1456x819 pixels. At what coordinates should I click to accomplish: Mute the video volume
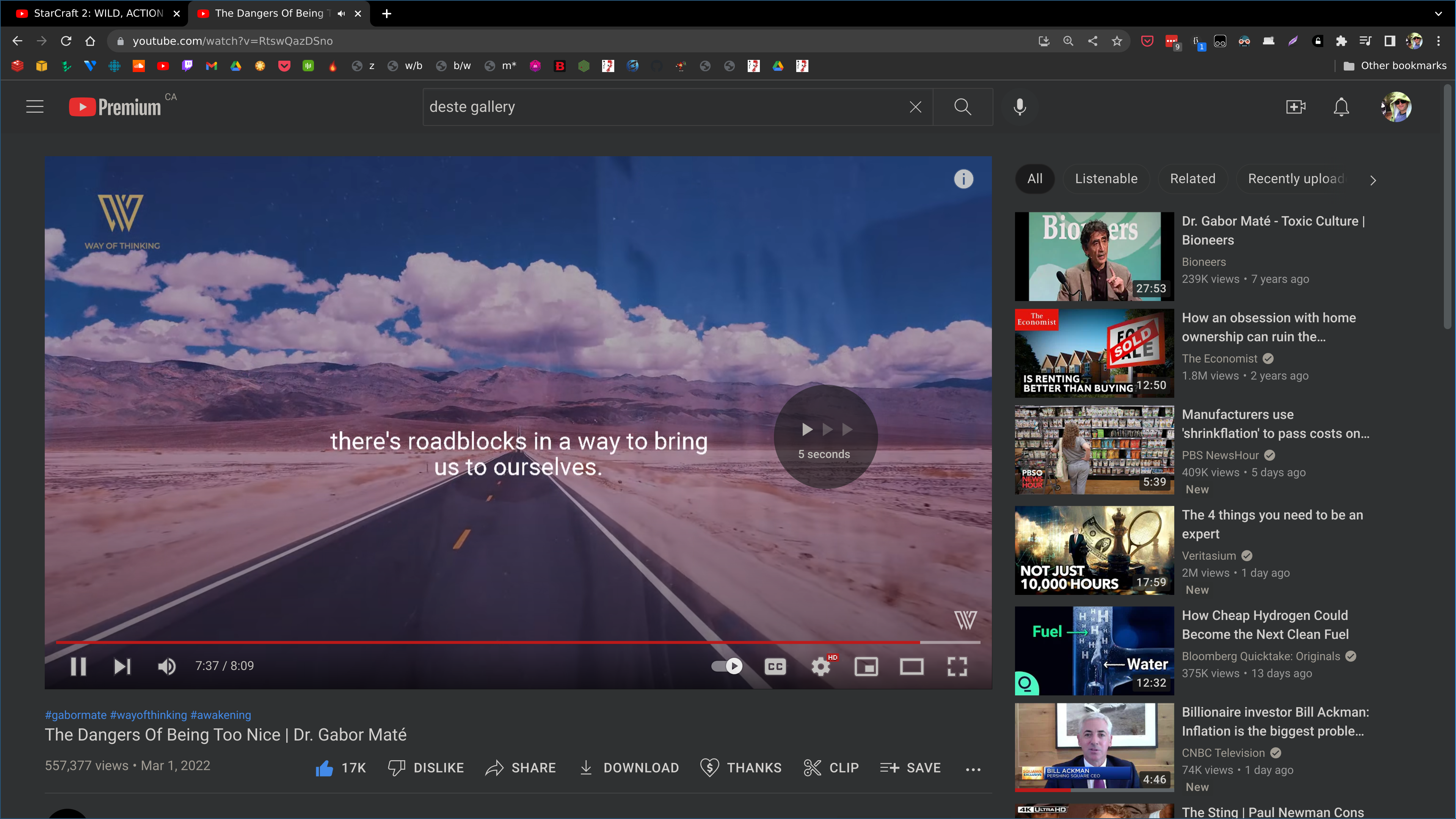pyautogui.click(x=167, y=667)
